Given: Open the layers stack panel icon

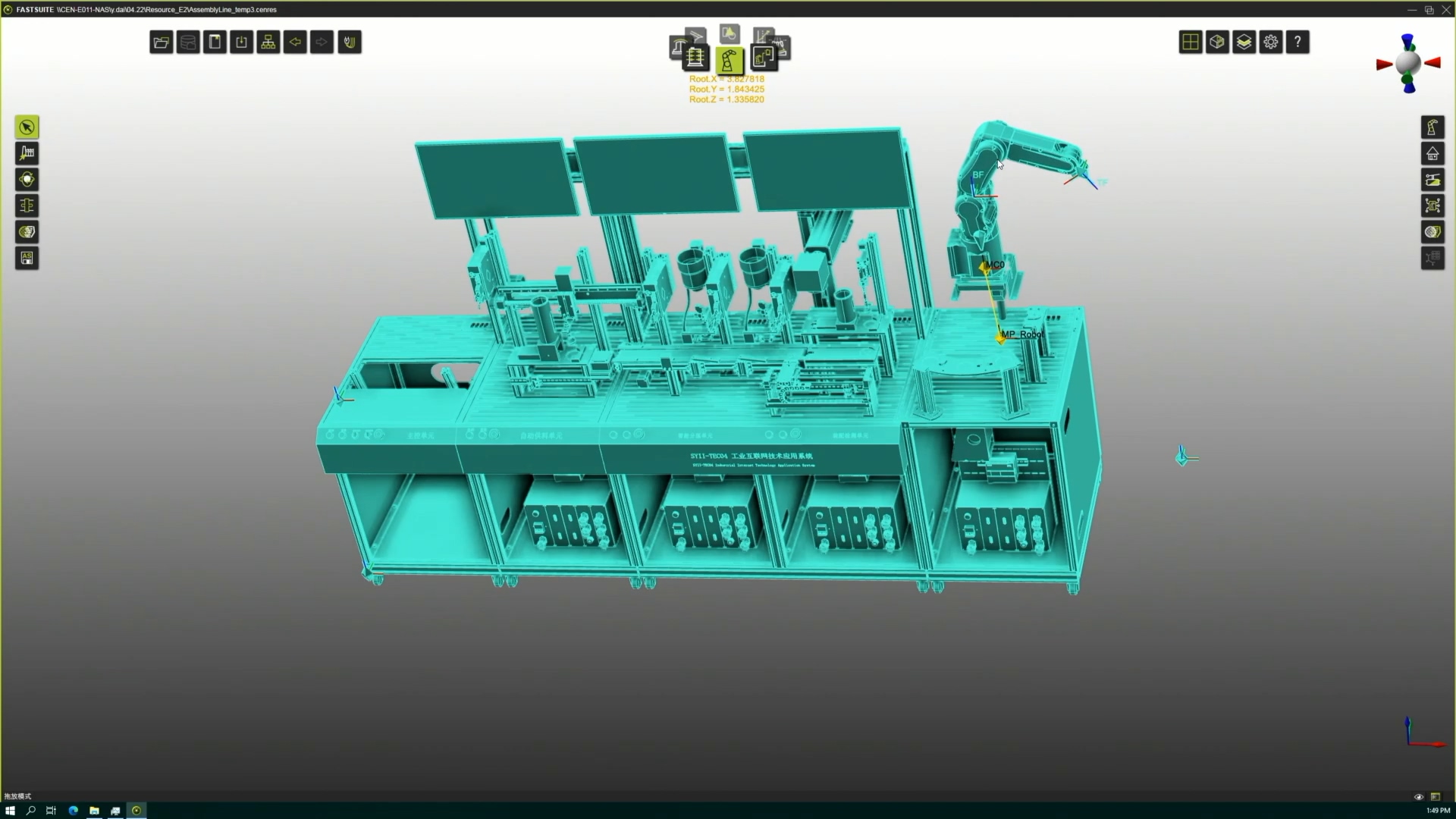Looking at the screenshot, I should [x=1244, y=42].
